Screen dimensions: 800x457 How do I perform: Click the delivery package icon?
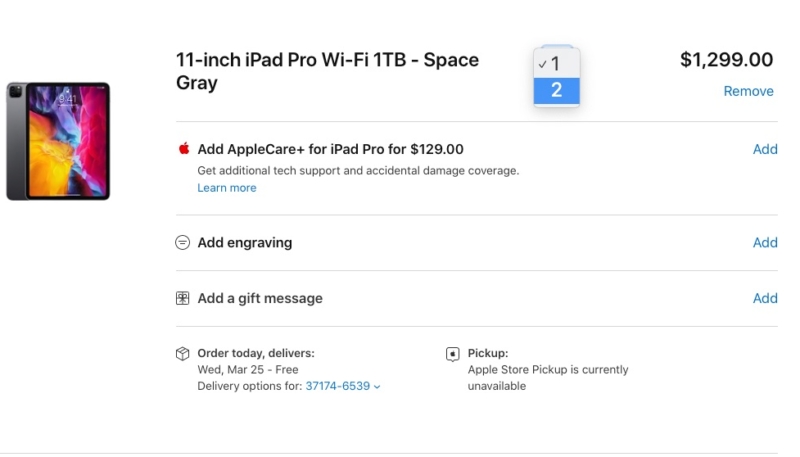click(183, 354)
